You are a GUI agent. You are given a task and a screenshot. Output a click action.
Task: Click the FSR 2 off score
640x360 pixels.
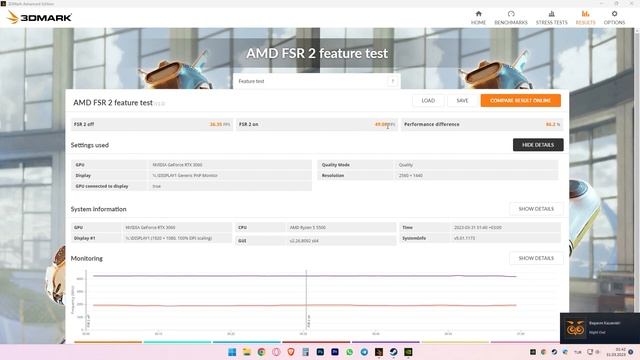coord(220,124)
